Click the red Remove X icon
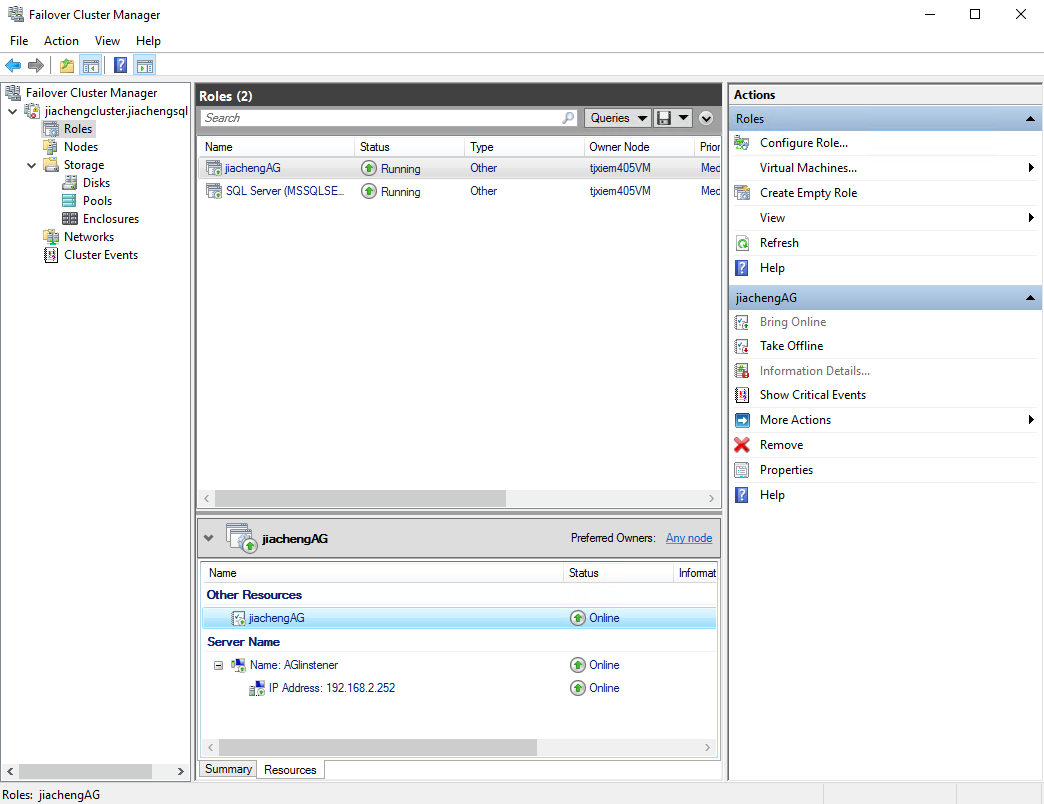The image size is (1044, 804). coord(741,445)
